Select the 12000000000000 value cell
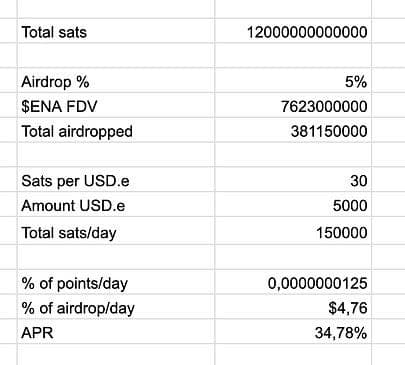 (x=293, y=31)
